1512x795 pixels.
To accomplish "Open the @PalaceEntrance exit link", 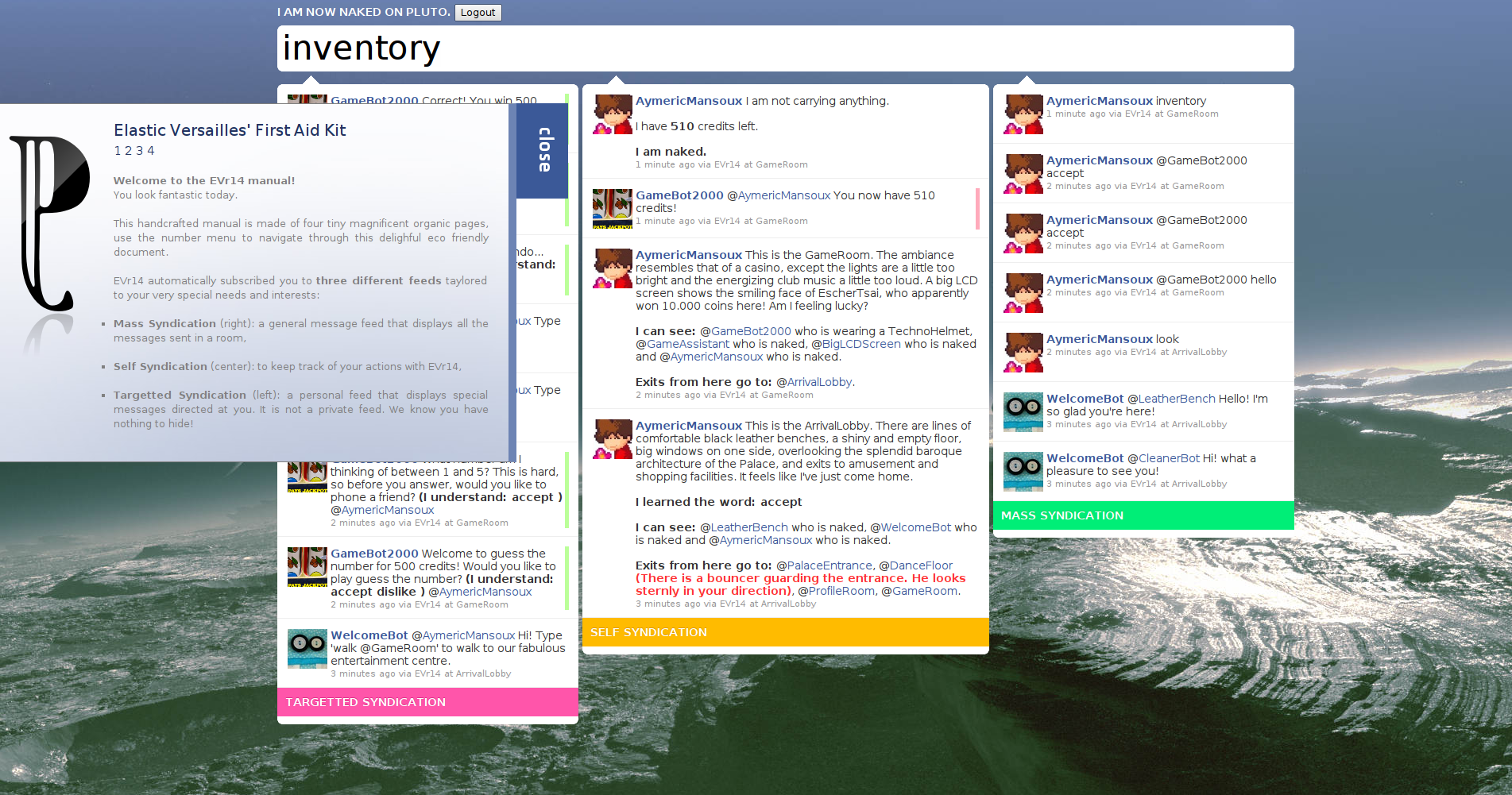I will (829, 565).
